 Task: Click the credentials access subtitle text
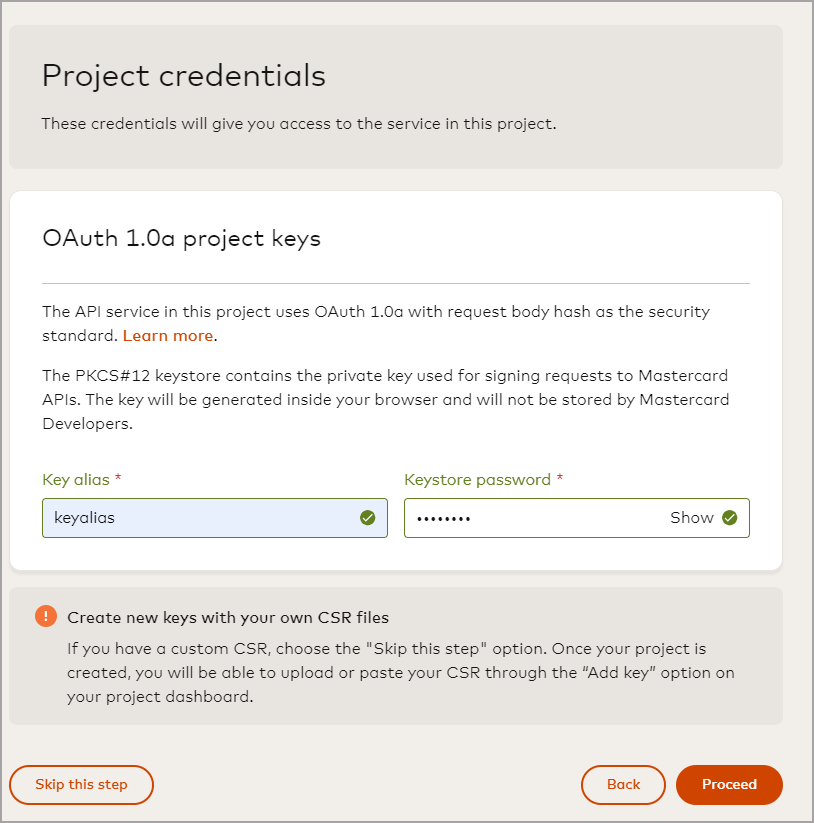tap(298, 124)
